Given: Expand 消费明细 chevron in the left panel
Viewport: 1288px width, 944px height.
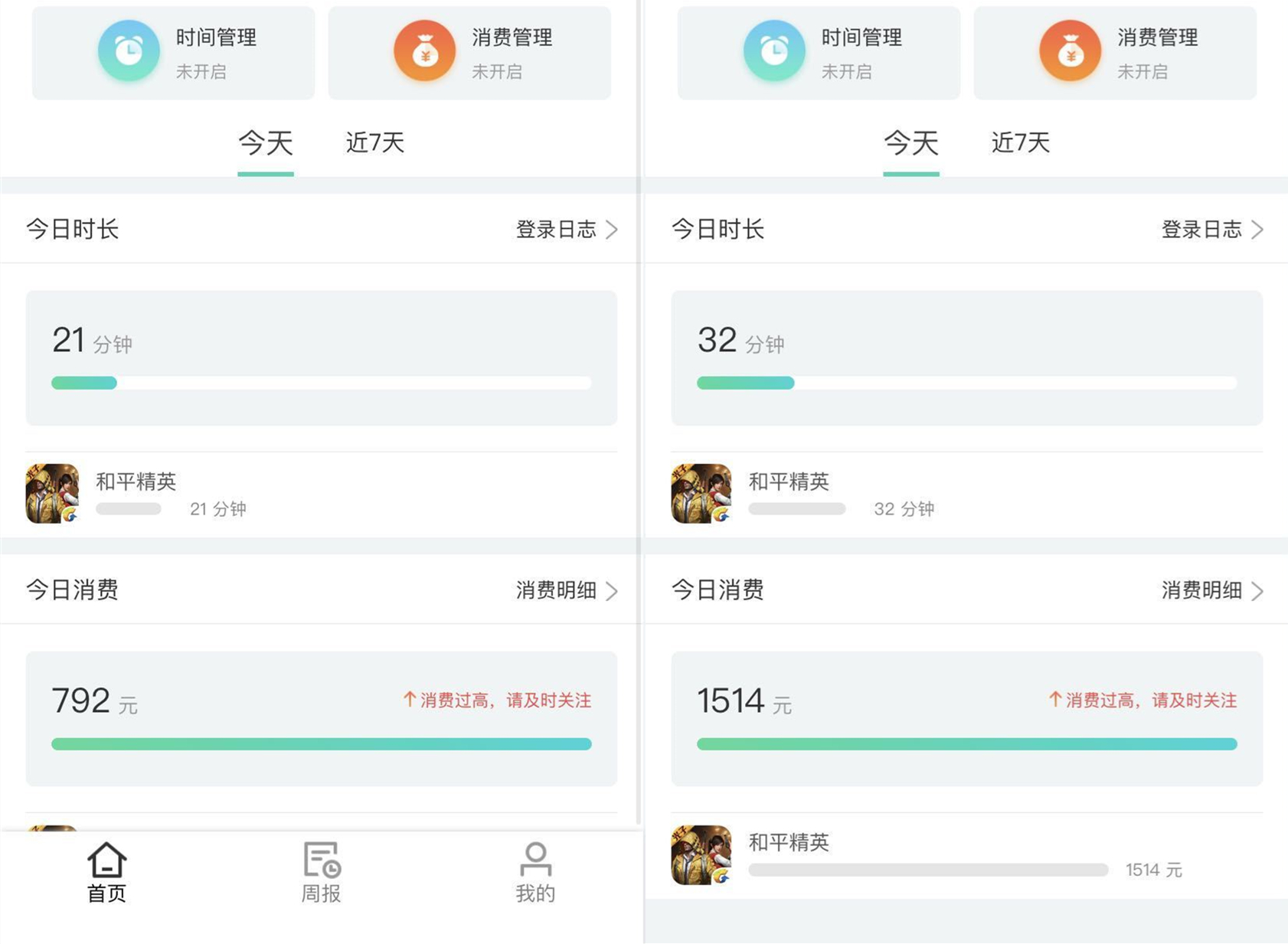Looking at the screenshot, I should [x=612, y=591].
